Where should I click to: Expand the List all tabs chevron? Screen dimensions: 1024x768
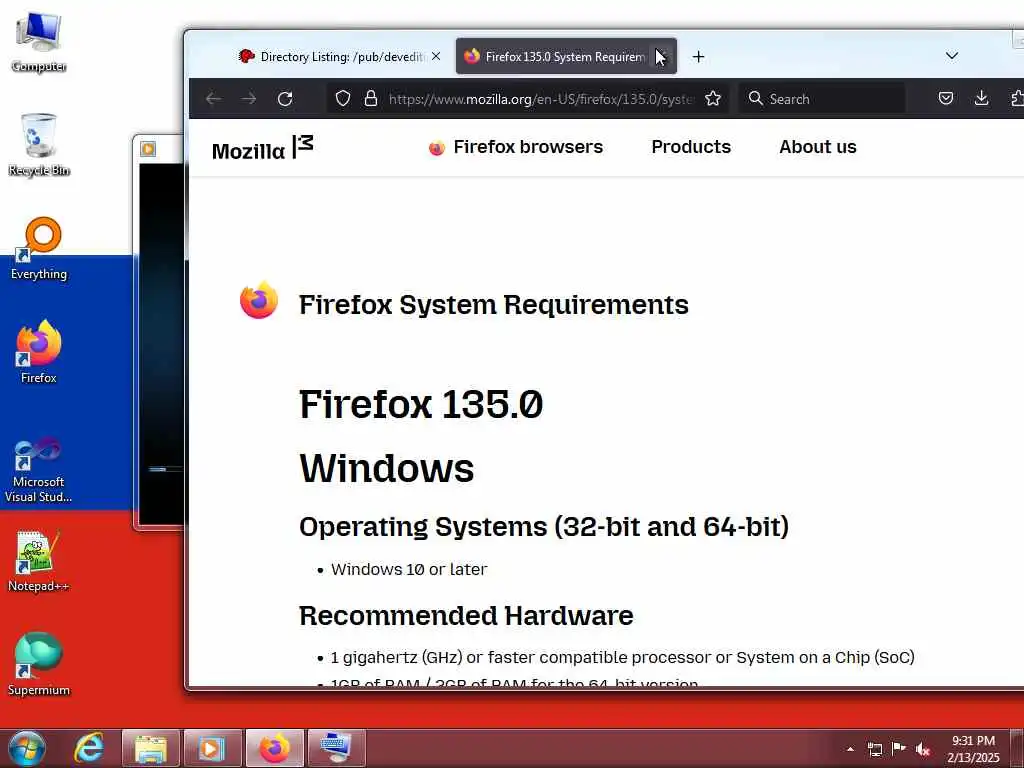(952, 56)
